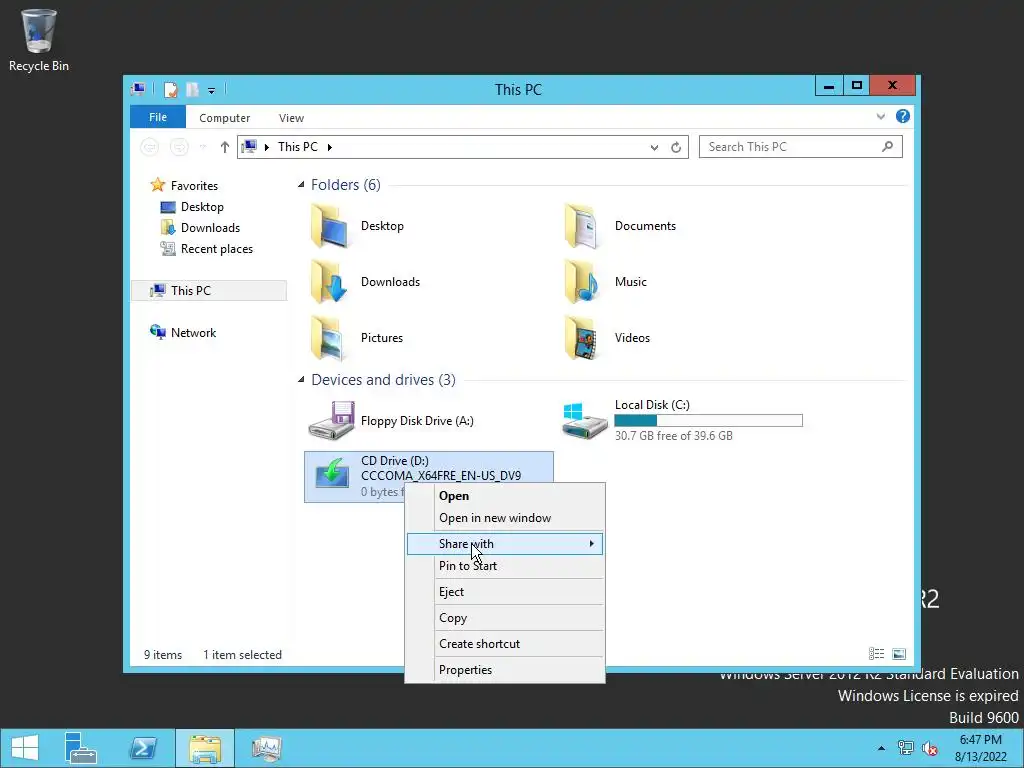Expand the breadcrumb arrow after This PC
The width and height of the screenshot is (1024, 768).
coord(330,147)
